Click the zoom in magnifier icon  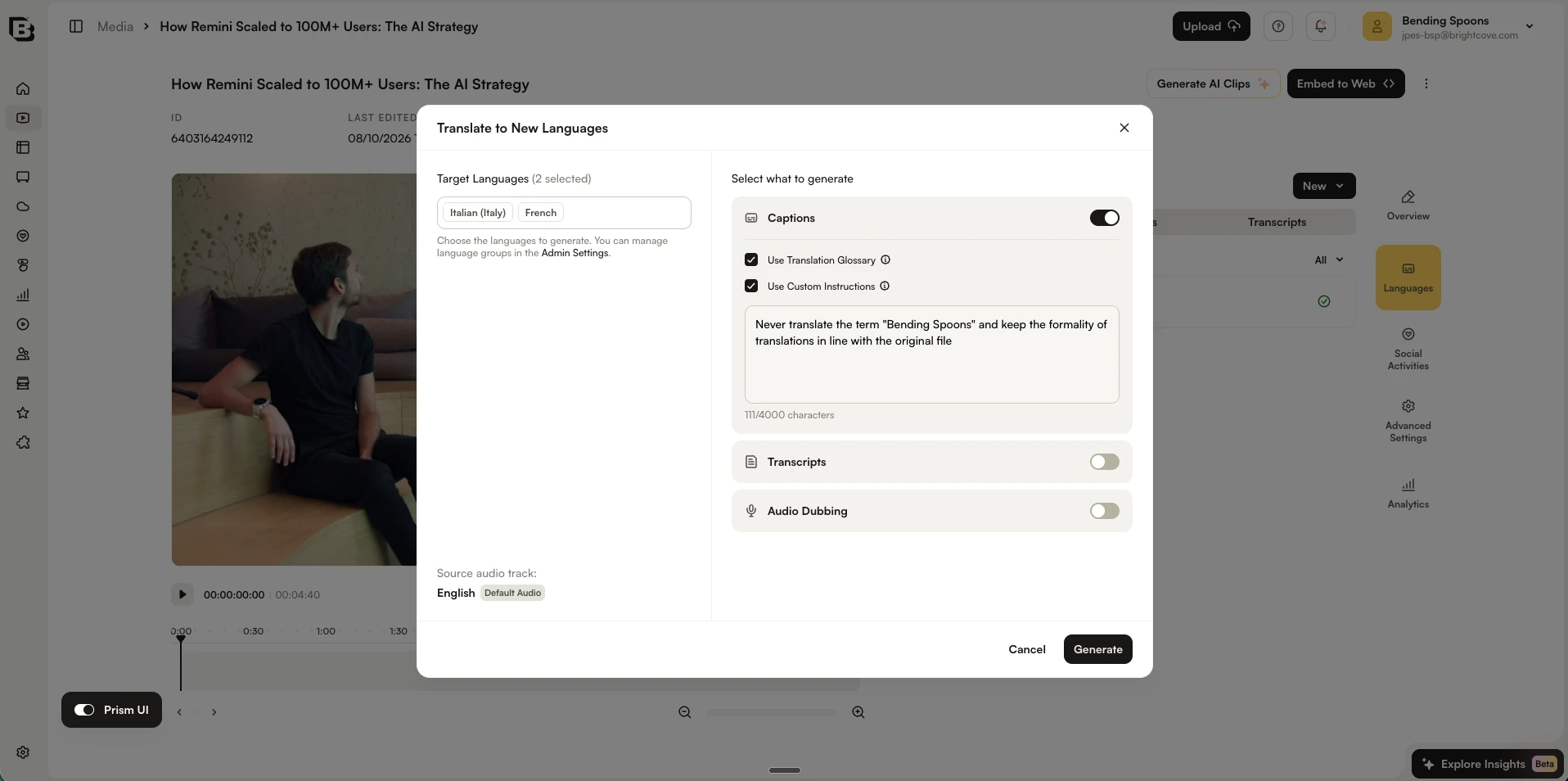[858, 712]
